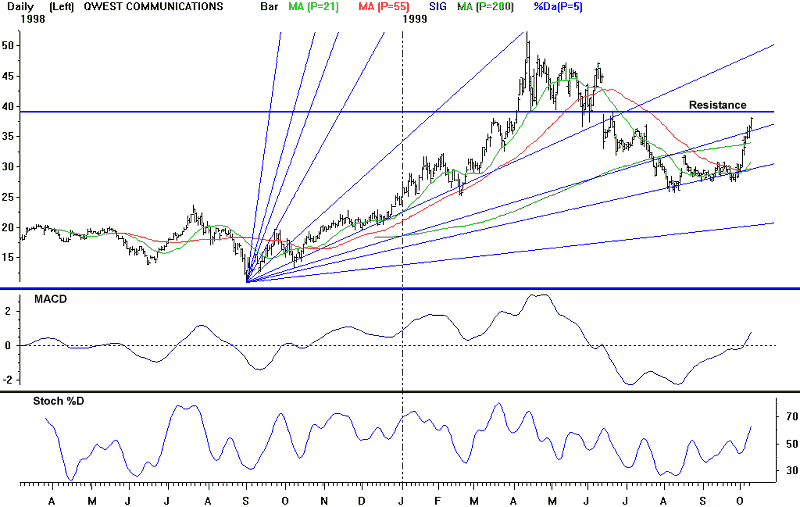
Task: Select the 'Resistance' annotation label
Action: point(717,105)
